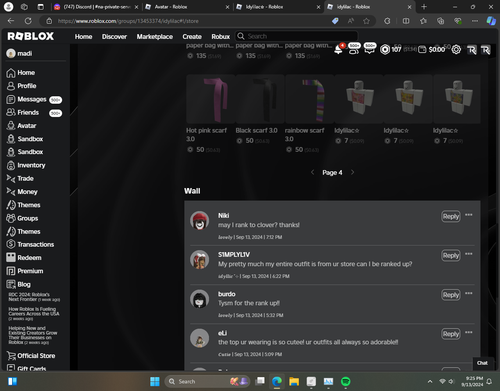Open more options on burdo's wall post

(469, 293)
